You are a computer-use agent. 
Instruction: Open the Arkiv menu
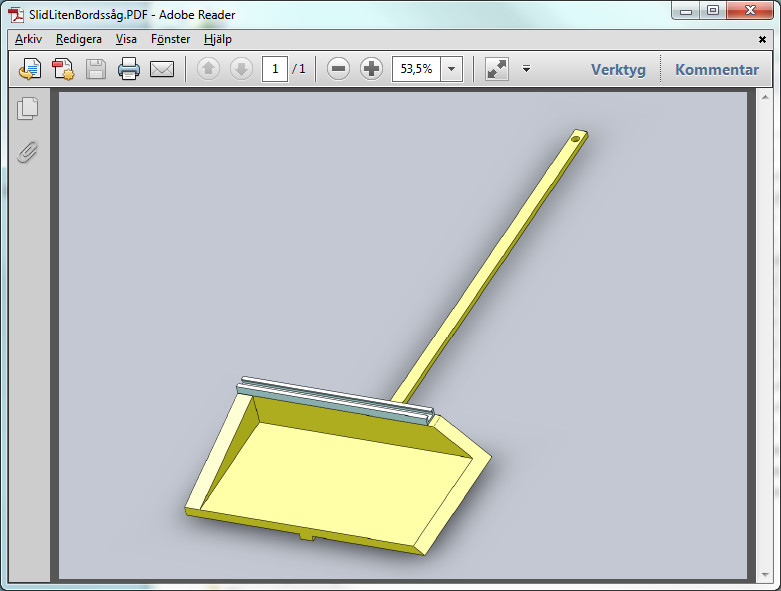[28, 39]
